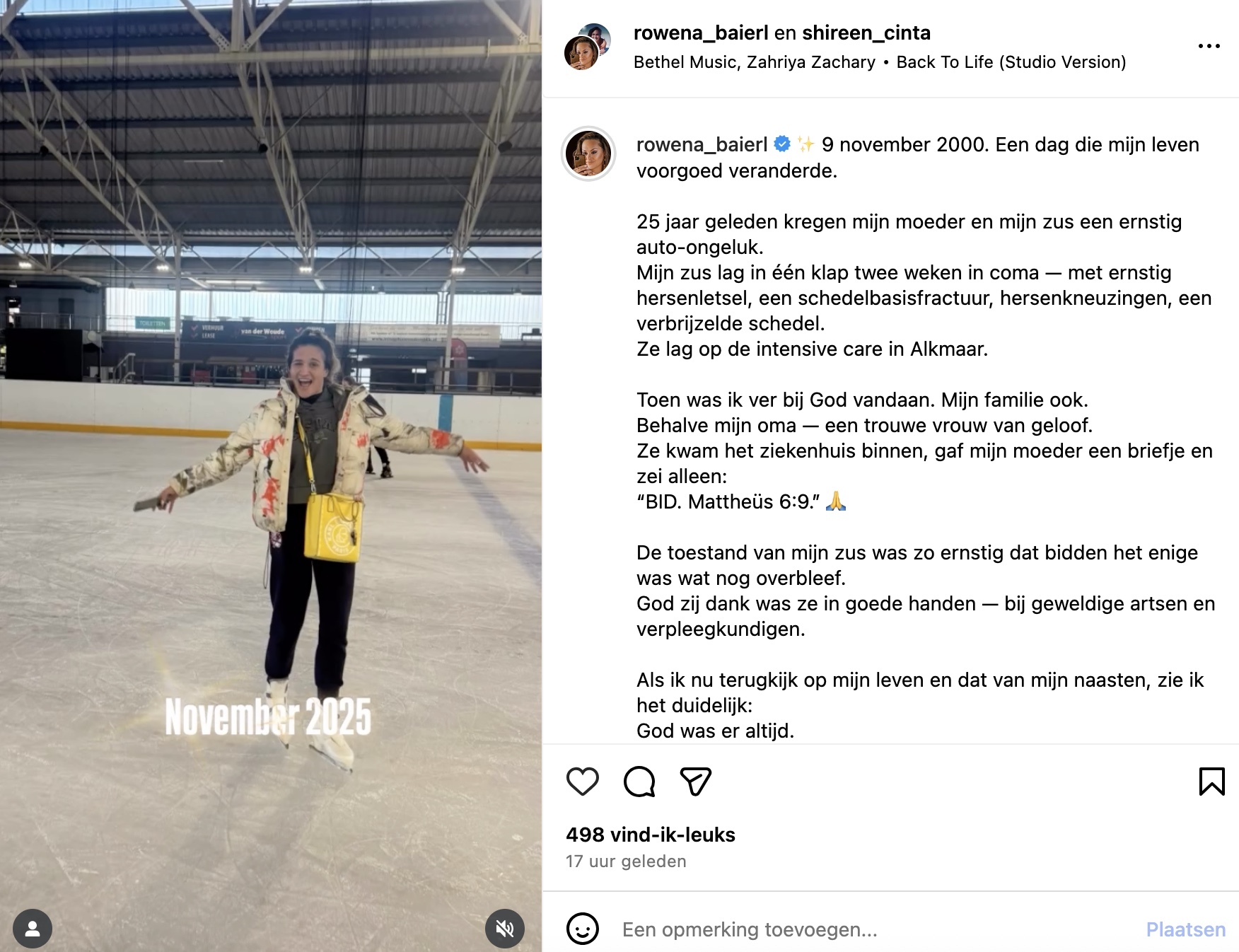
Task: Open the stacked profile avatars in header
Action: tap(587, 46)
